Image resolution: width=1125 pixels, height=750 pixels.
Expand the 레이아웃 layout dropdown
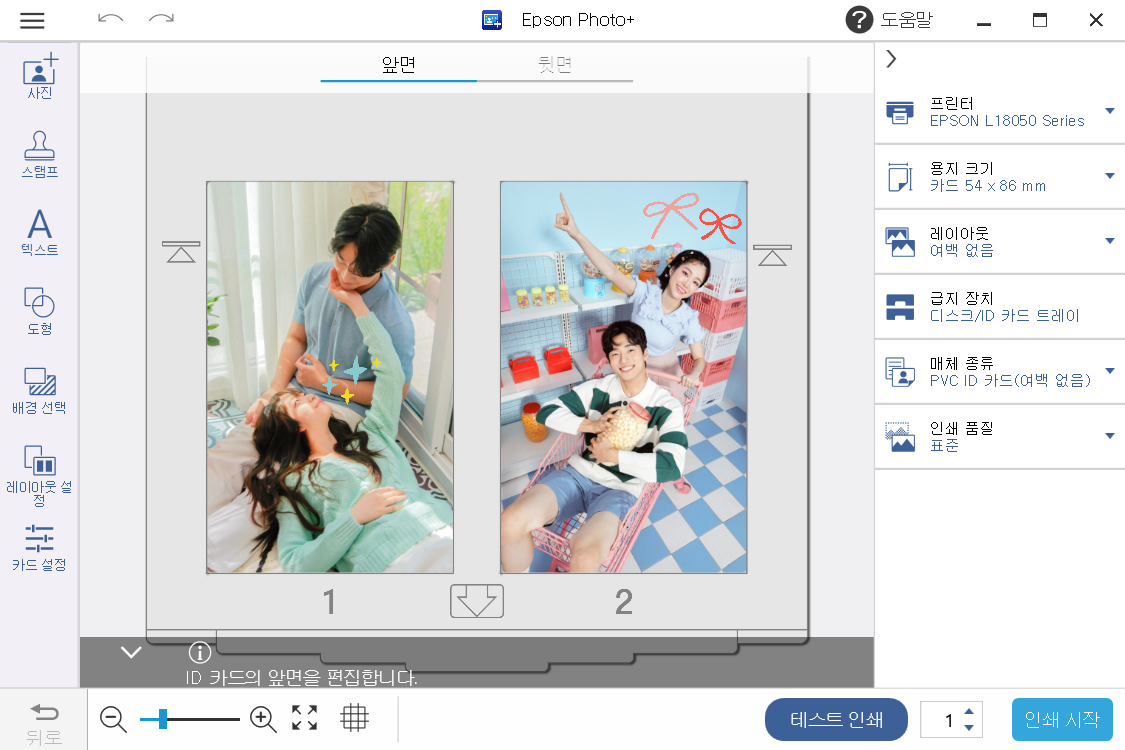(x=1110, y=241)
